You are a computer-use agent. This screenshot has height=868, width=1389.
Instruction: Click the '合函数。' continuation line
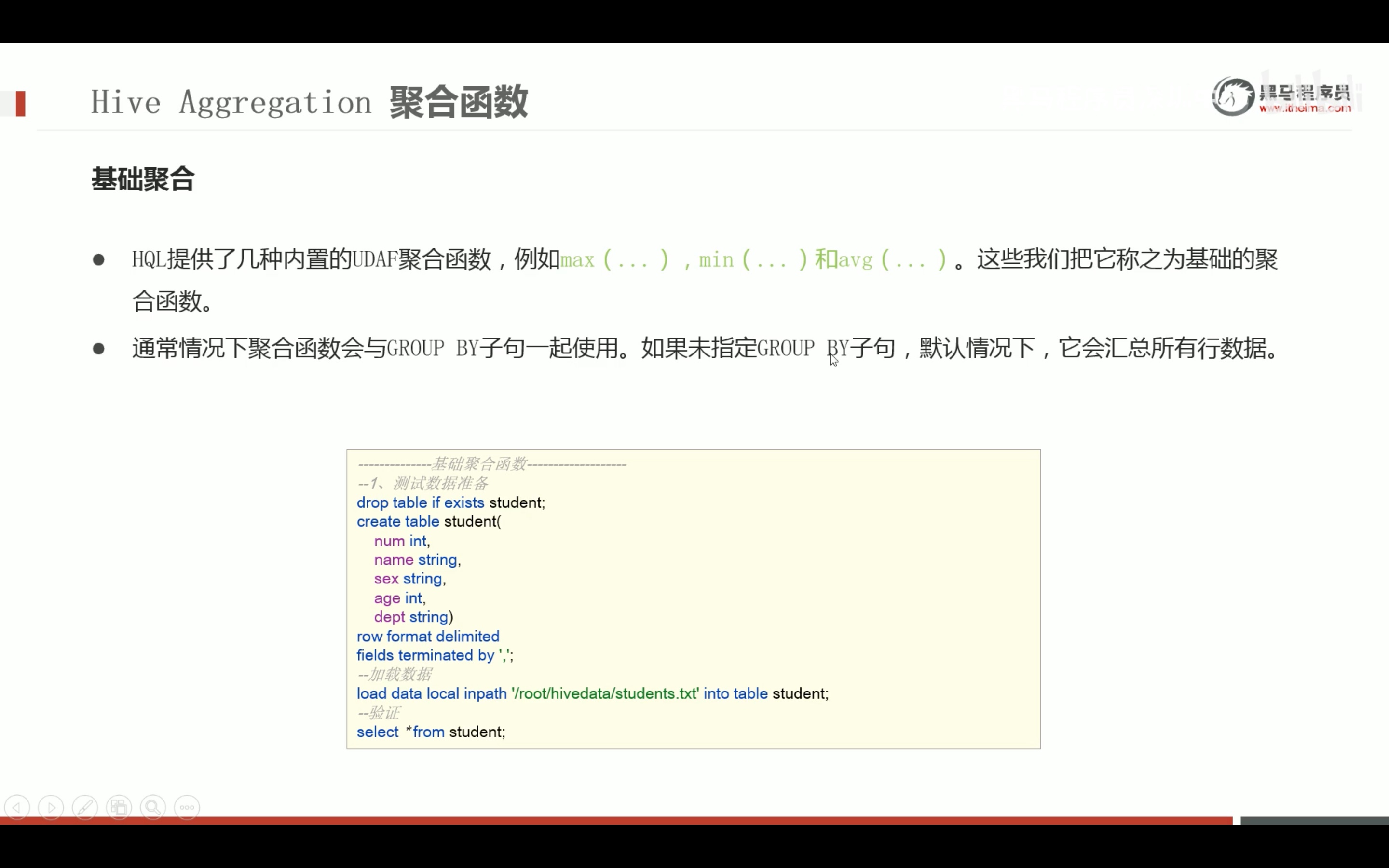(173, 301)
